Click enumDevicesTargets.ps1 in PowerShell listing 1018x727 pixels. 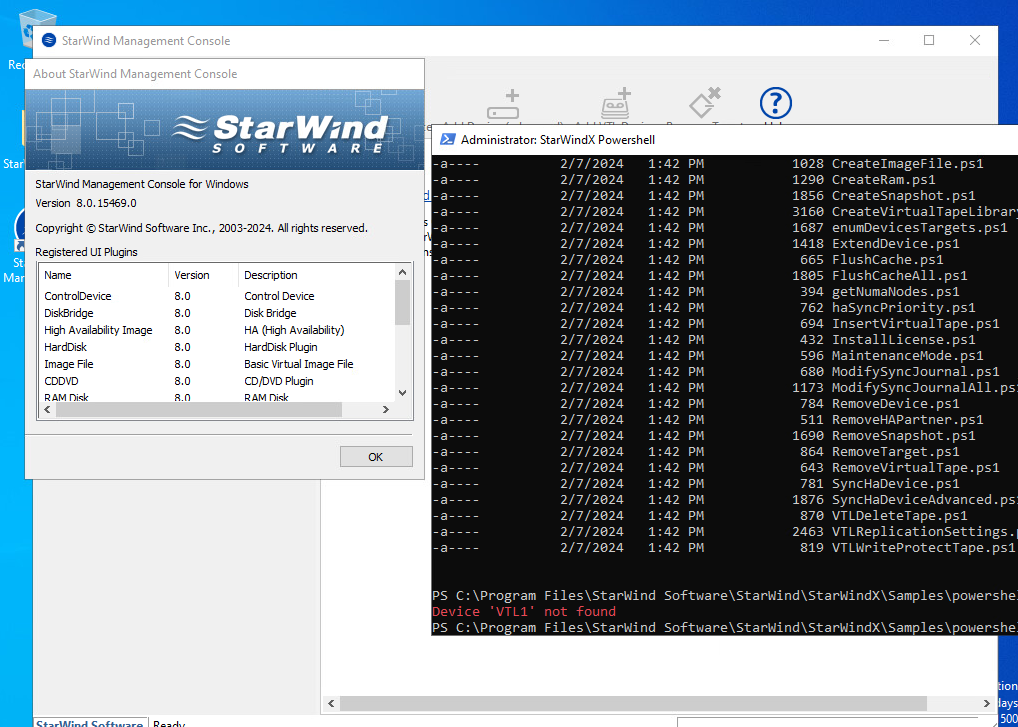click(919, 228)
